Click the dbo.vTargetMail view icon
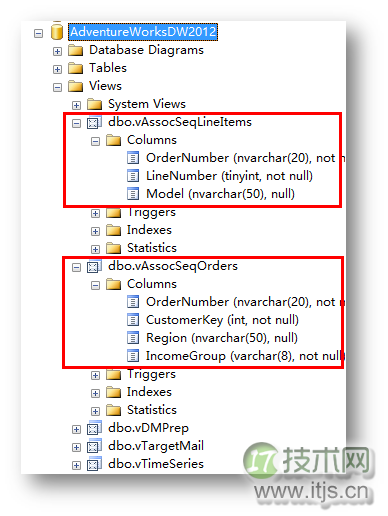 (x=94, y=447)
